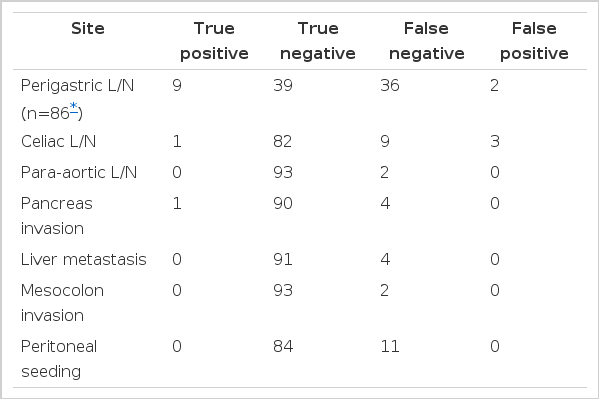Click the Liver metastasis row label
599x399 pixels.
point(84,260)
